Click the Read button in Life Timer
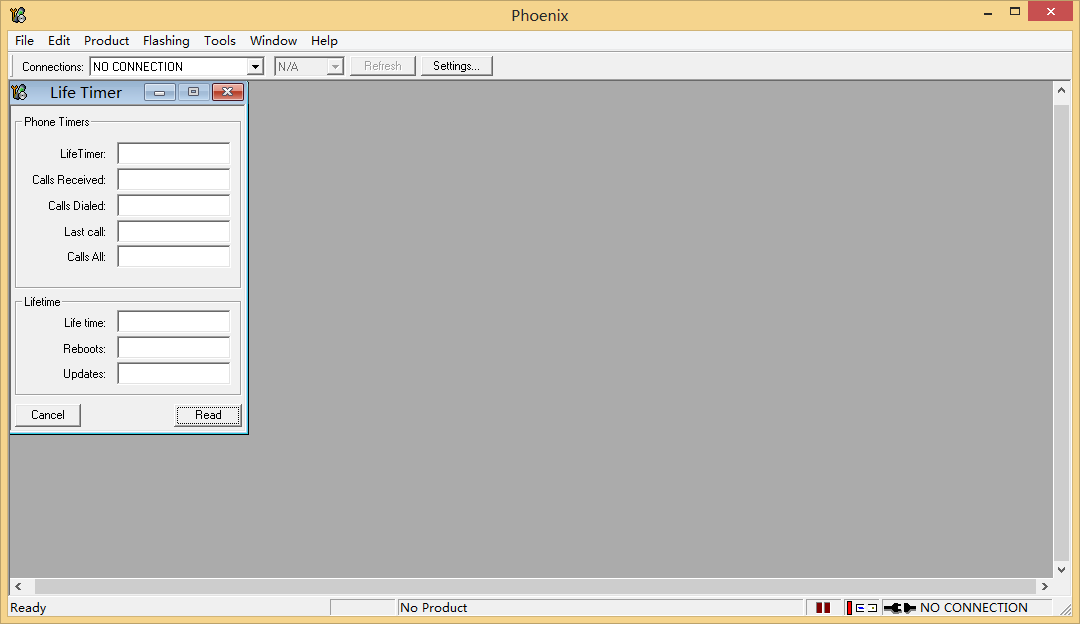1080x624 pixels. click(x=208, y=415)
